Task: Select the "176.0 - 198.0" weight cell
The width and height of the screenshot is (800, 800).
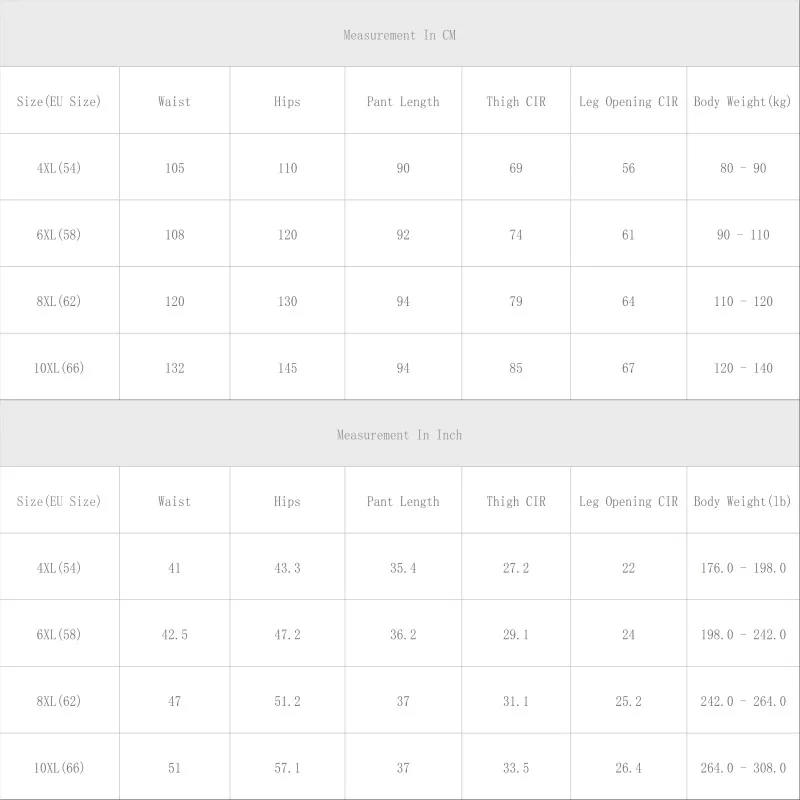Action: coord(743,568)
